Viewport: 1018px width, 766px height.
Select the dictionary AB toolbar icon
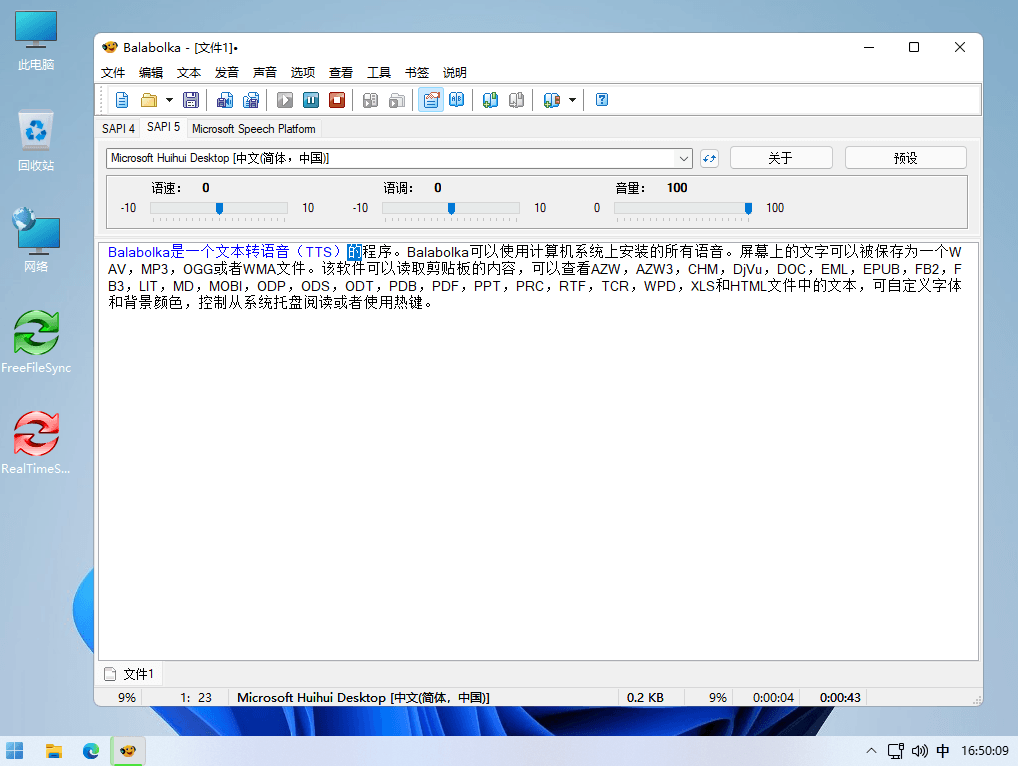457,99
